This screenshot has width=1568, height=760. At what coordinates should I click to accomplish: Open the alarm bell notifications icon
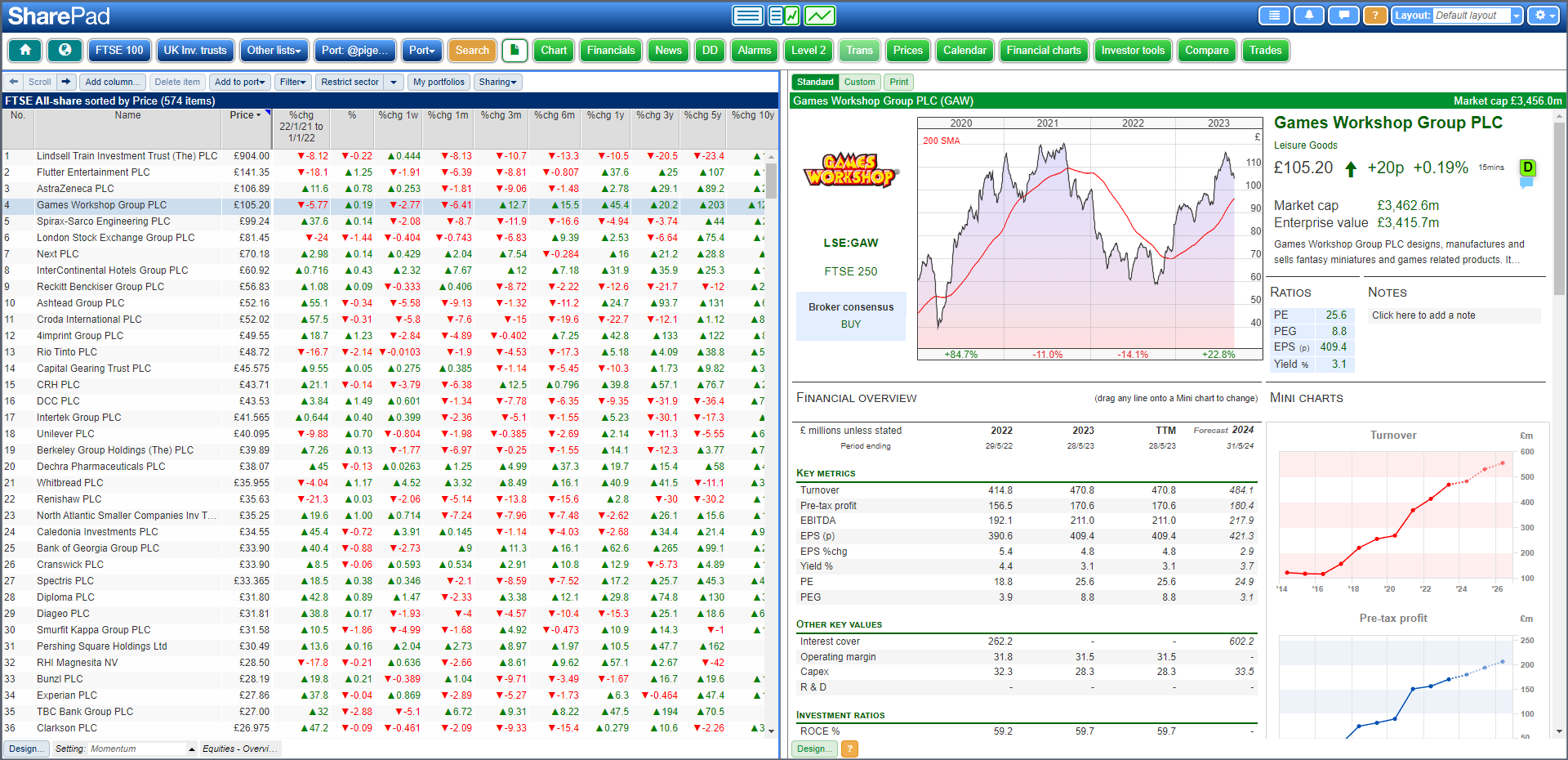pos(1309,16)
